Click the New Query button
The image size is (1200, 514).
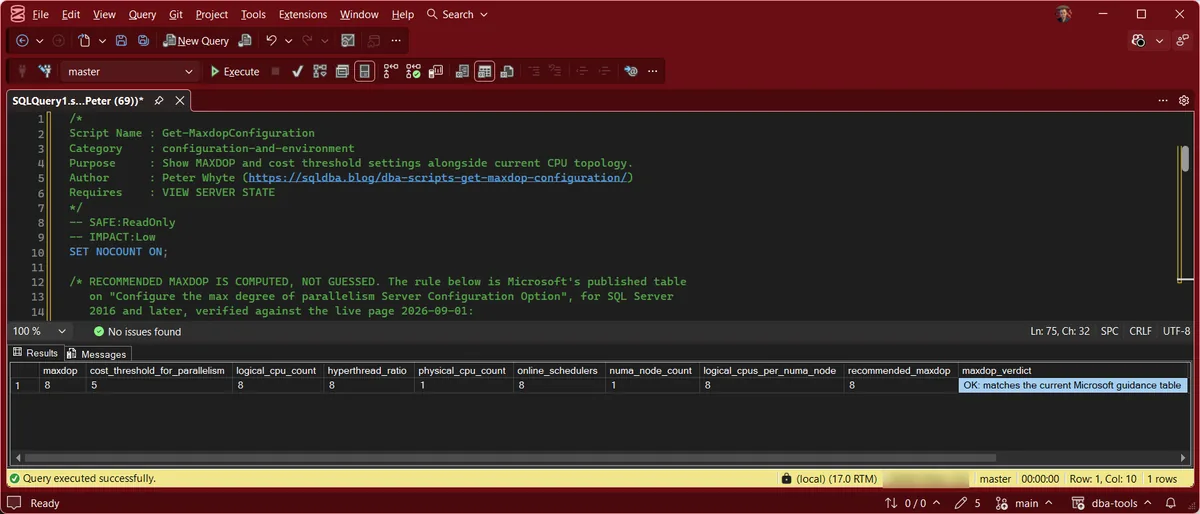tap(195, 41)
